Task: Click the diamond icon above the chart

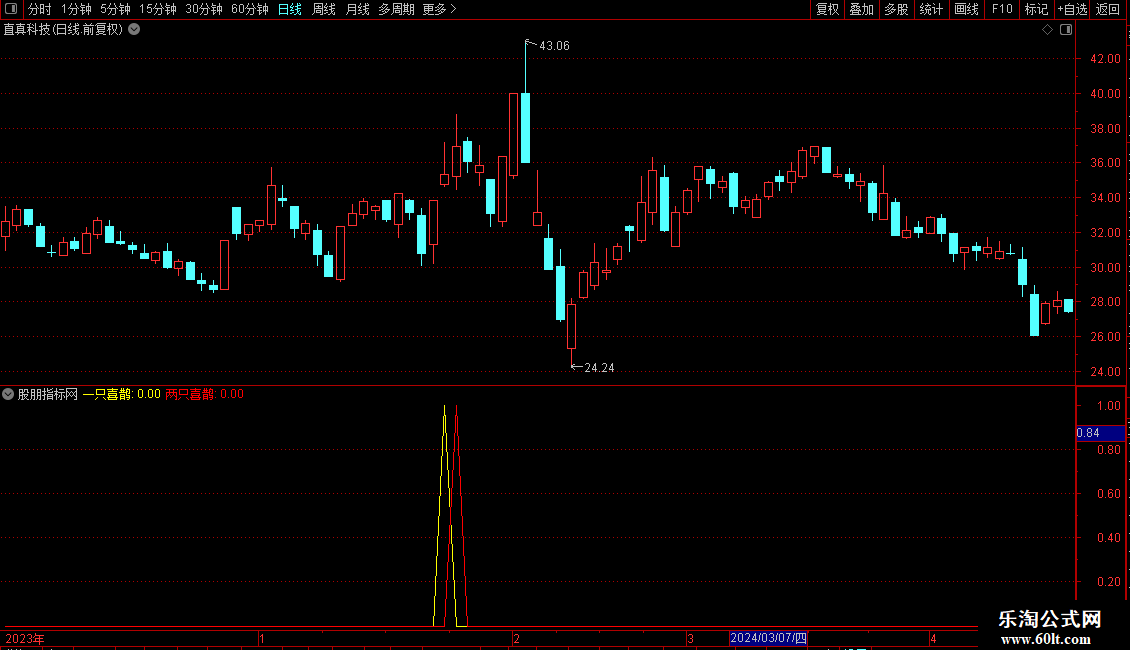Action: click(x=1048, y=30)
